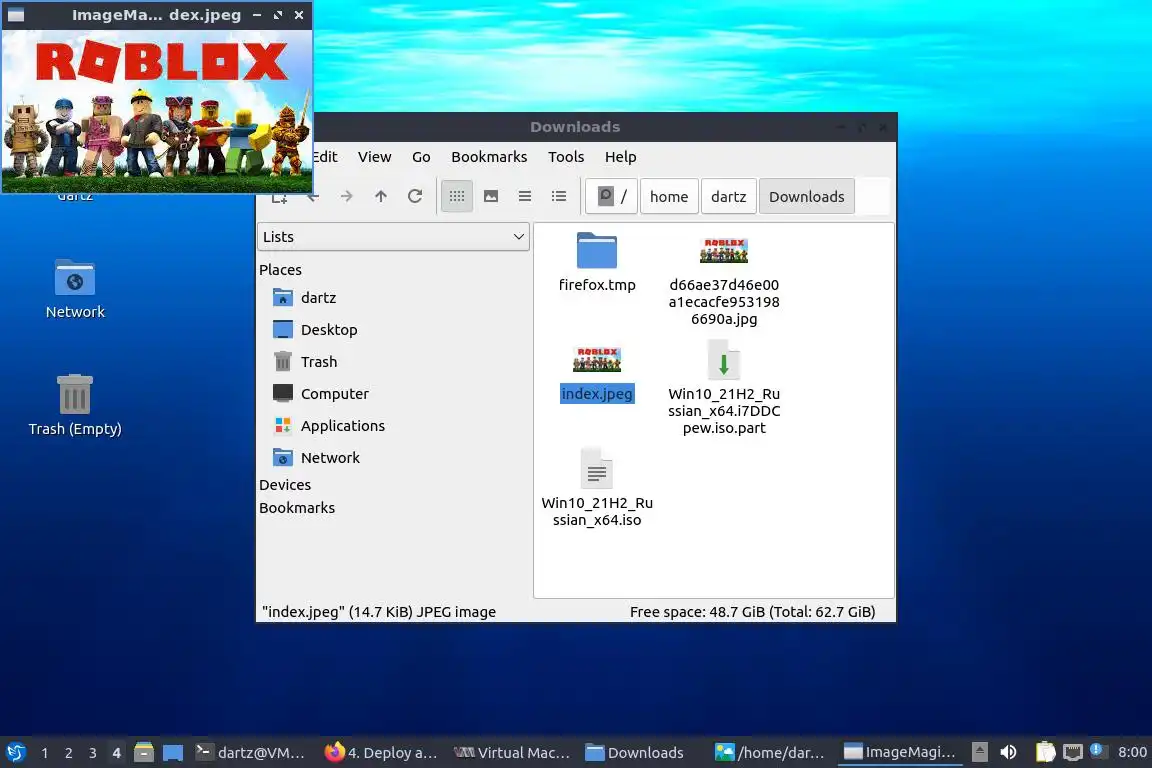Select the Win10_21H2_Russian_x64 iso.part download file
This screenshot has width=1152, height=768.
[724, 359]
